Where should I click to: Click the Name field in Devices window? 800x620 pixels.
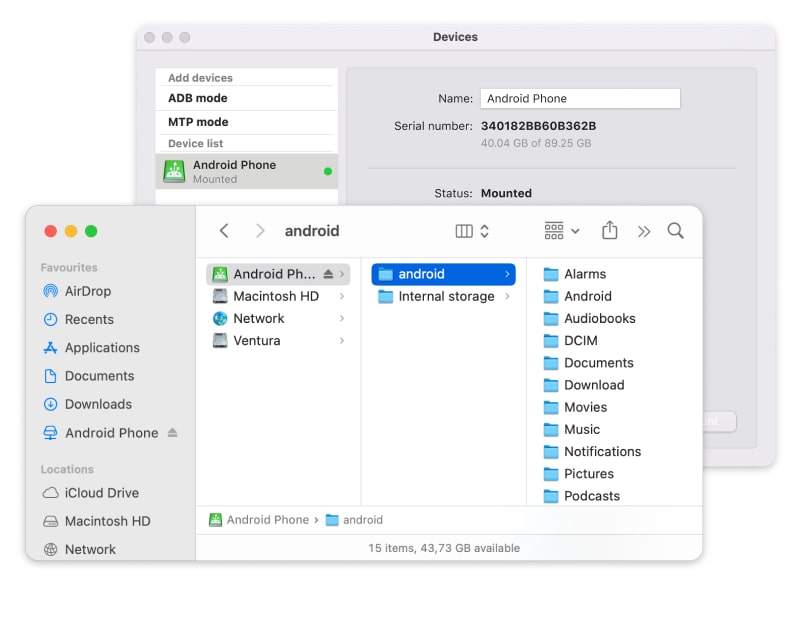pyautogui.click(x=580, y=98)
